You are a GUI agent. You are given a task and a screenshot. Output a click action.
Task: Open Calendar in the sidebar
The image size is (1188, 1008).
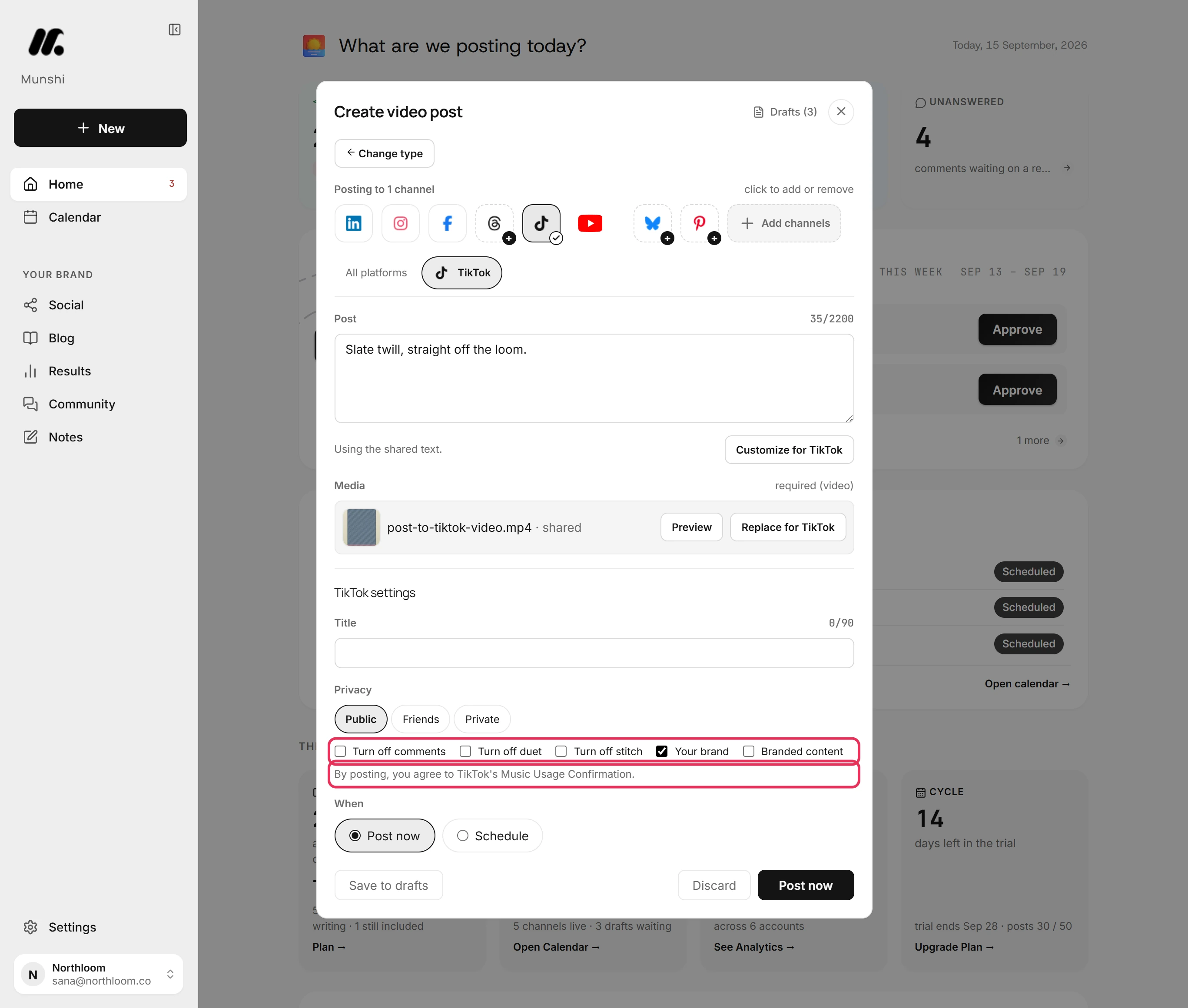[99, 217]
